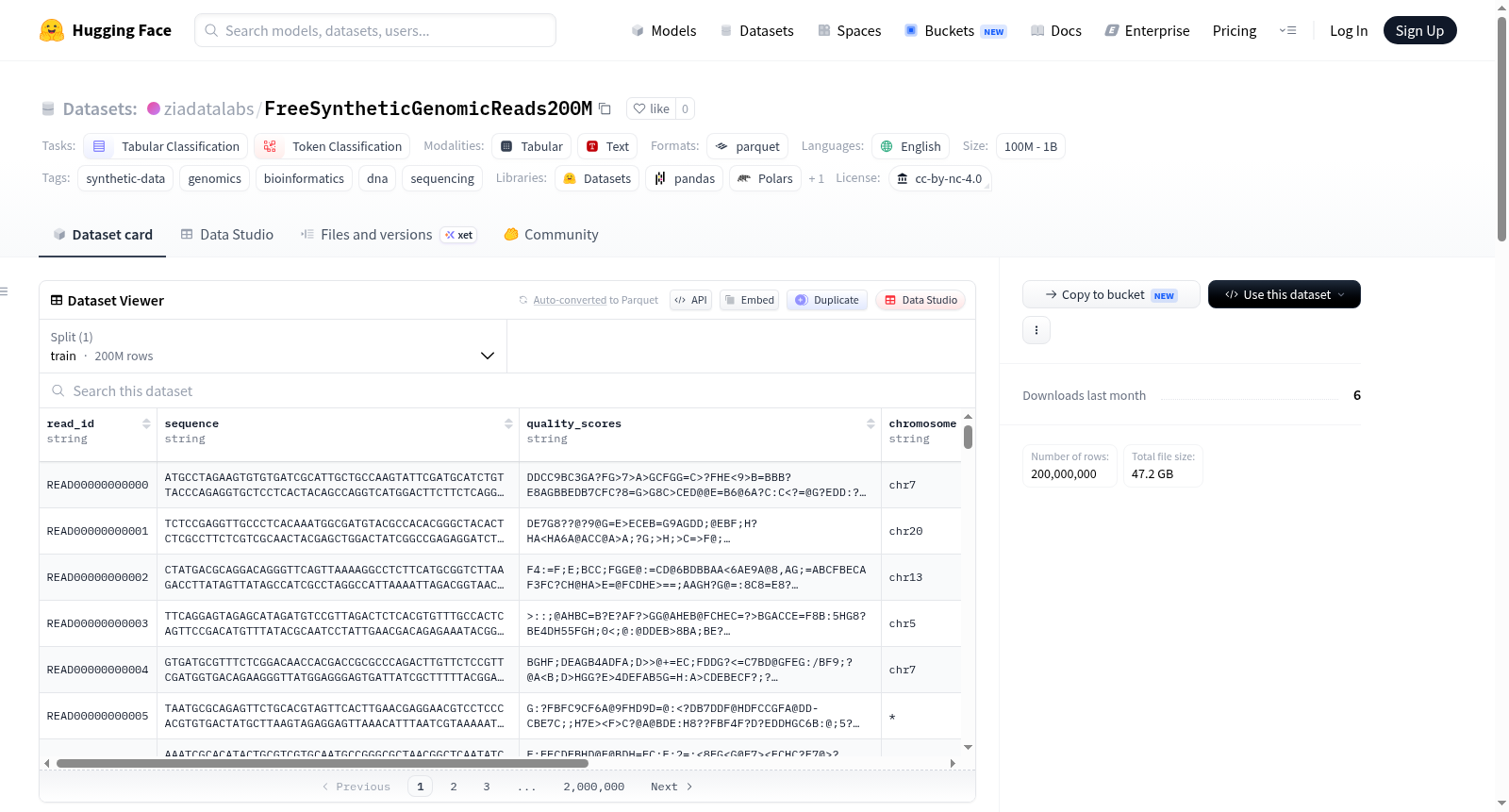The height and width of the screenshot is (812, 1509).
Task: Click the ziadatalabs avatar icon
Action: [x=154, y=108]
